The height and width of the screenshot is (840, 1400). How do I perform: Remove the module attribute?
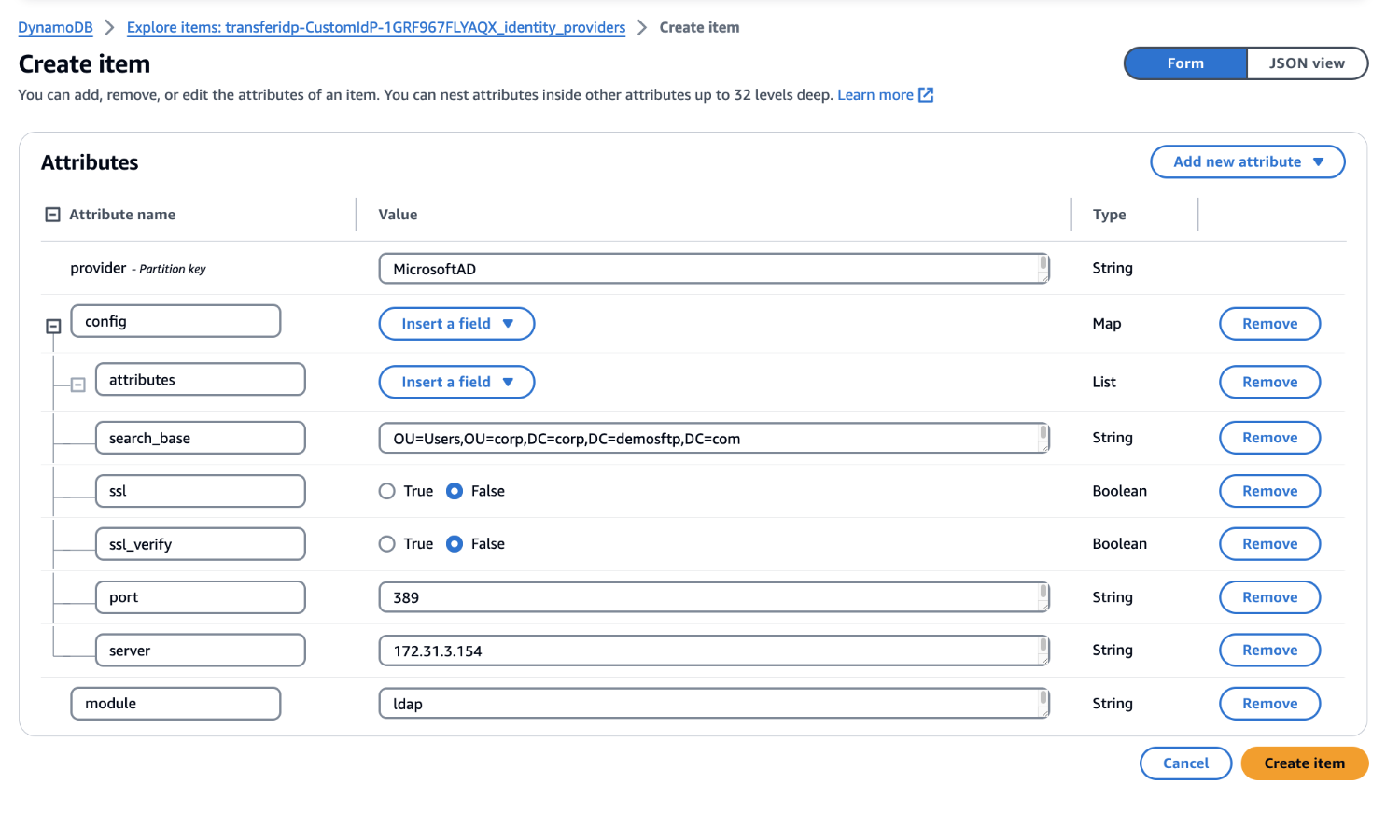[x=1269, y=703]
